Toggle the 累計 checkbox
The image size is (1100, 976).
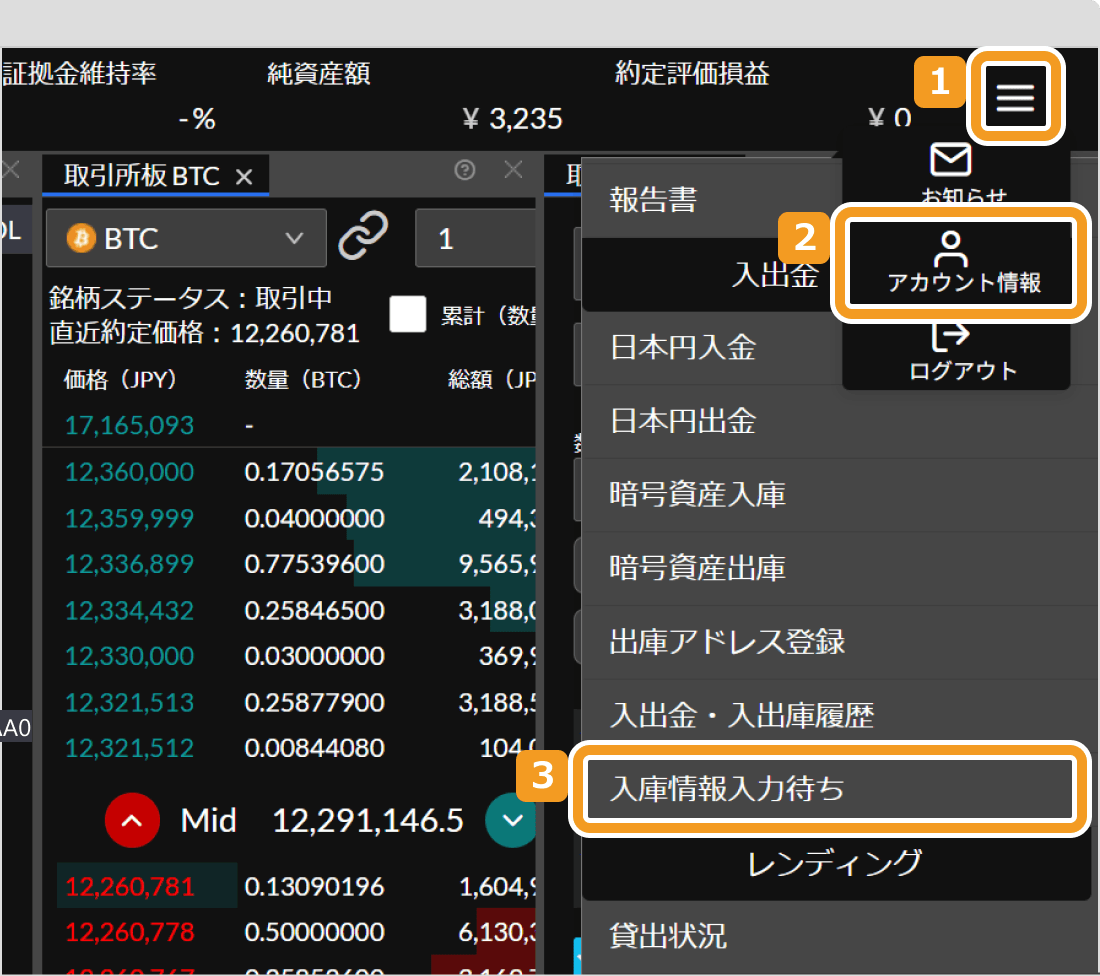[408, 314]
